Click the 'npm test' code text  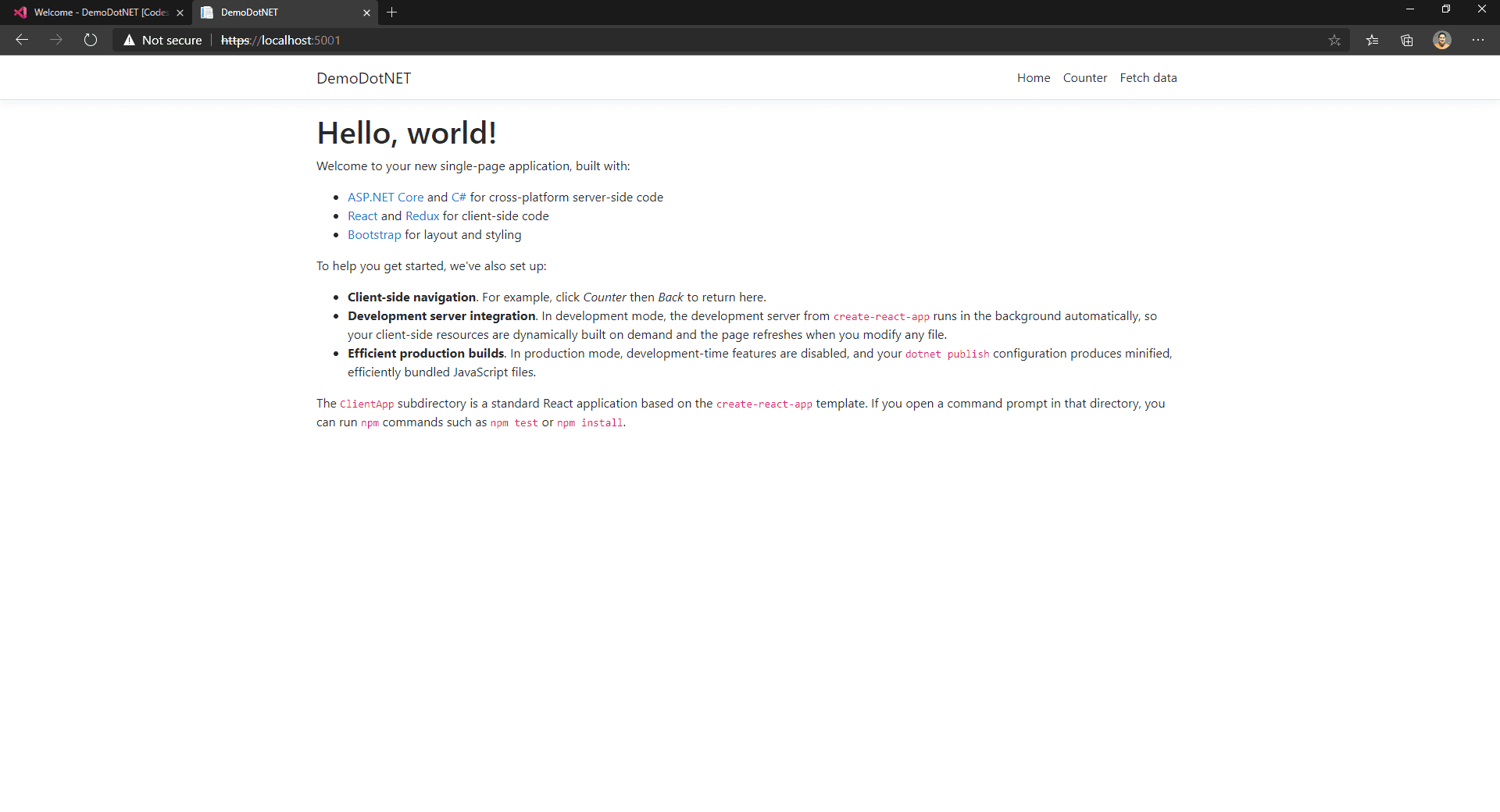514,423
